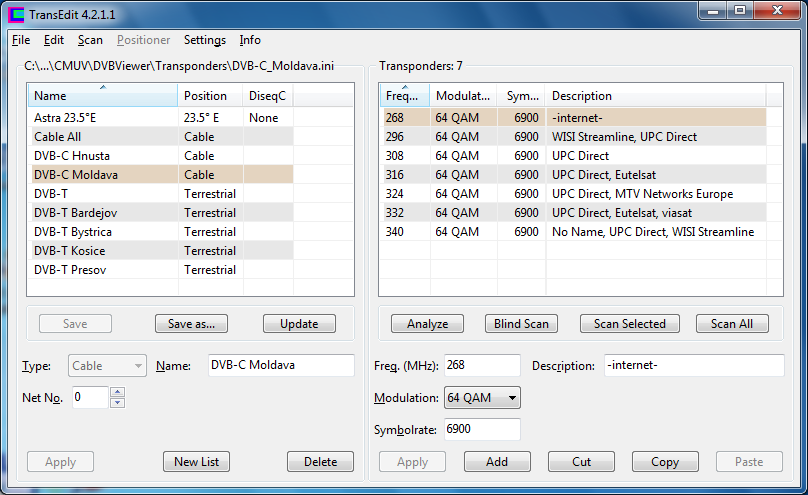808x495 pixels.
Task: Cut the selected transponder
Action: [x=581, y=462]
